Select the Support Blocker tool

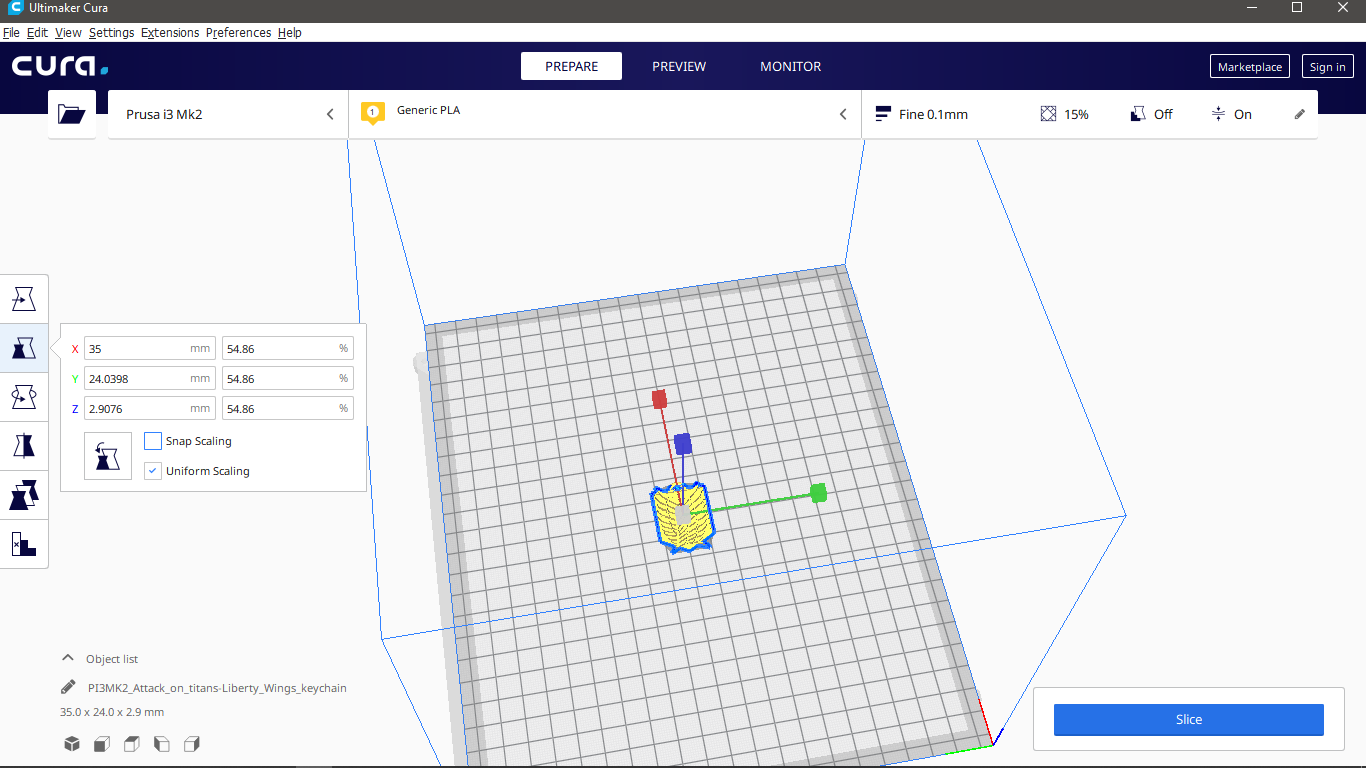pyautogui.click(x=24, y=544)
